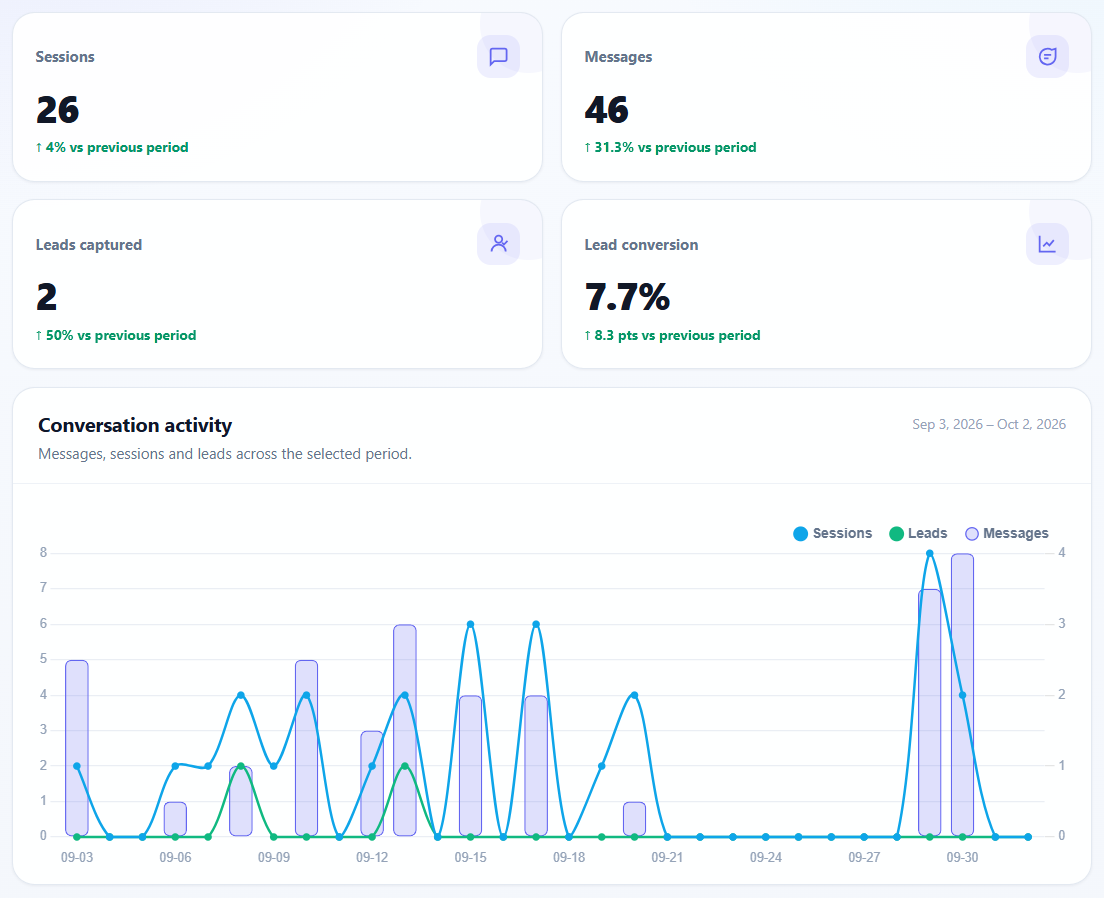Click the Leads captured user-check icon
Image resolution: width=1104 pixels, height=898 pixels.
click(x=498, y=244)
